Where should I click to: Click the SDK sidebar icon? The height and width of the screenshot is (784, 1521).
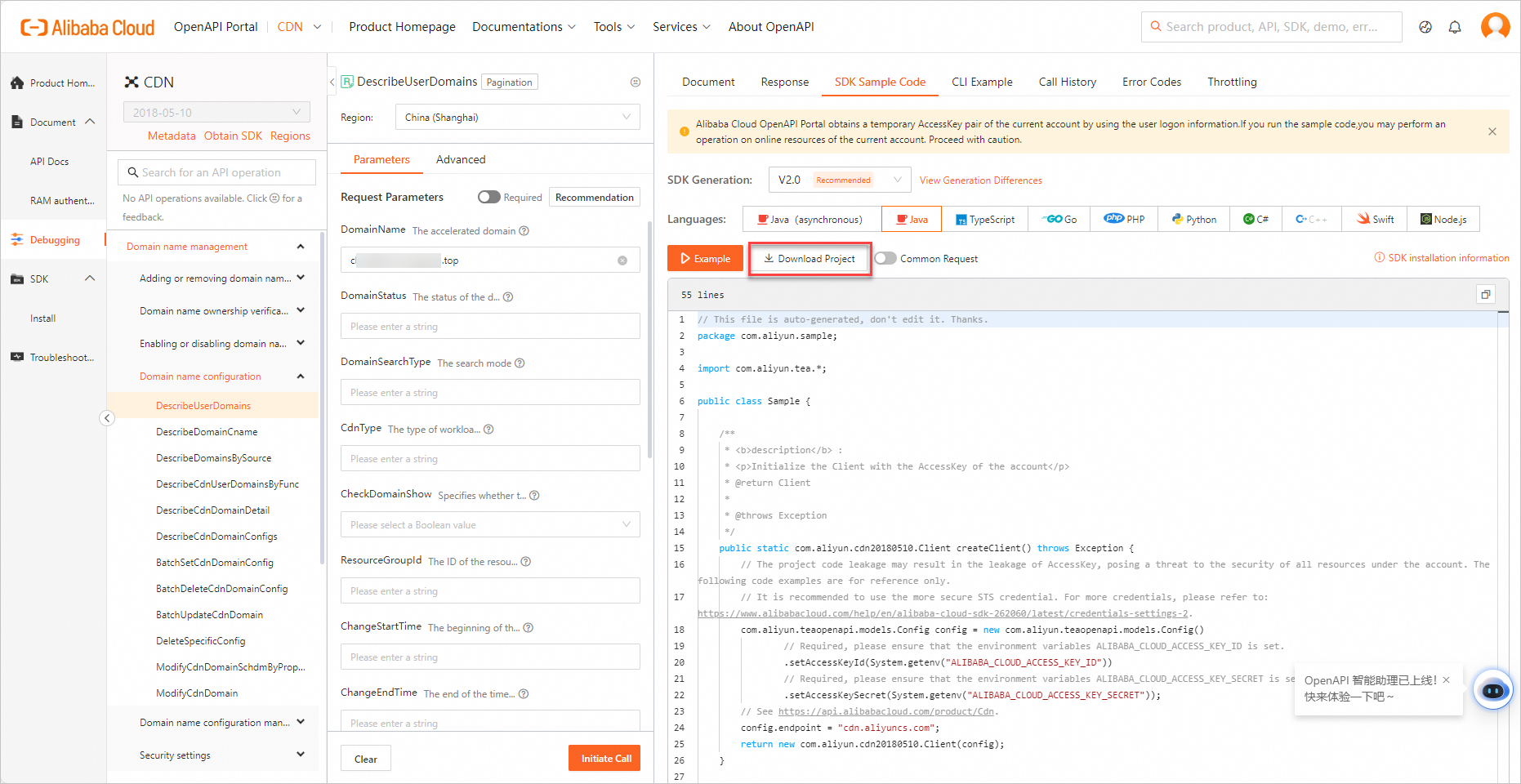pos(17,279)
